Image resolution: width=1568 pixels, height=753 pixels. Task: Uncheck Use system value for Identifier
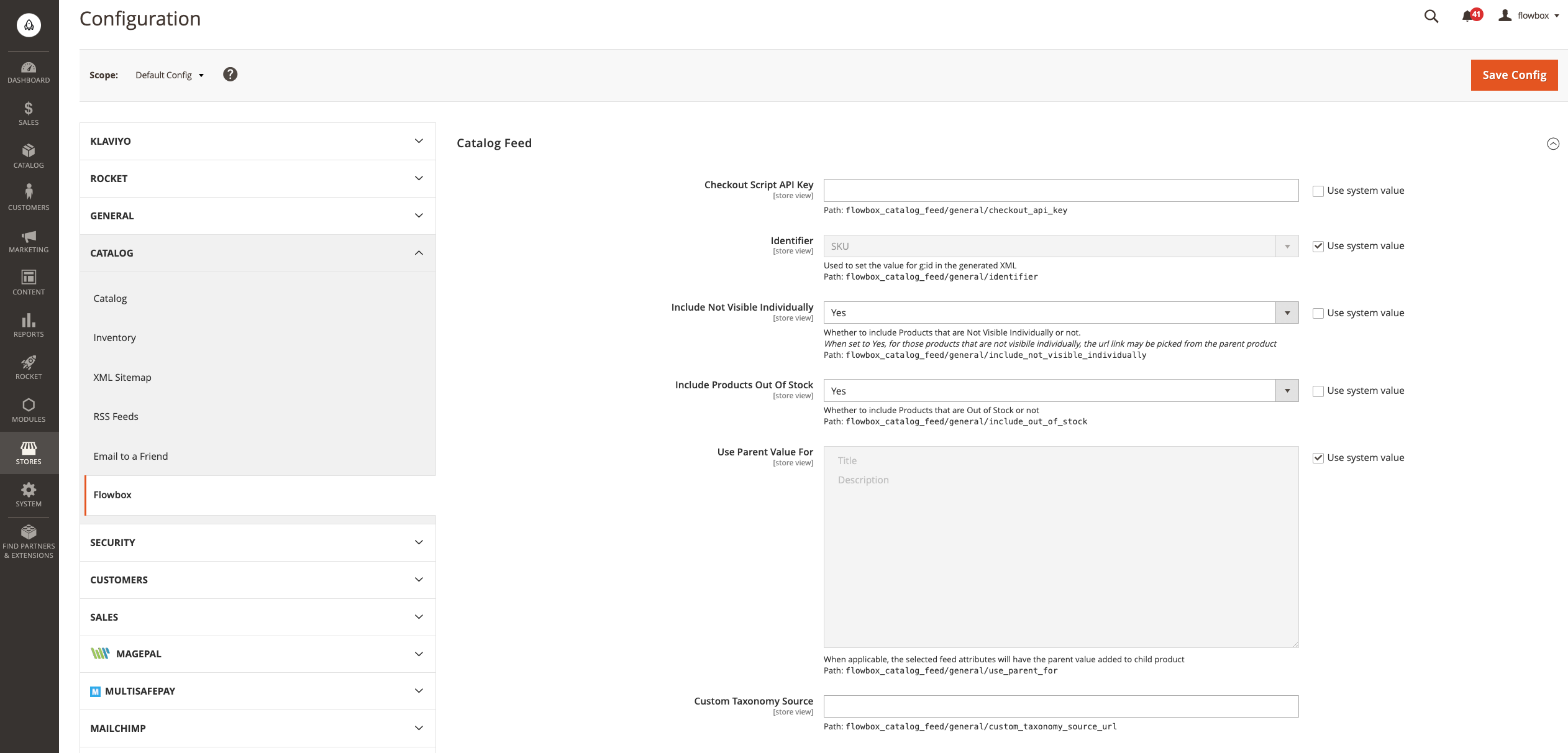(1318, 247)
